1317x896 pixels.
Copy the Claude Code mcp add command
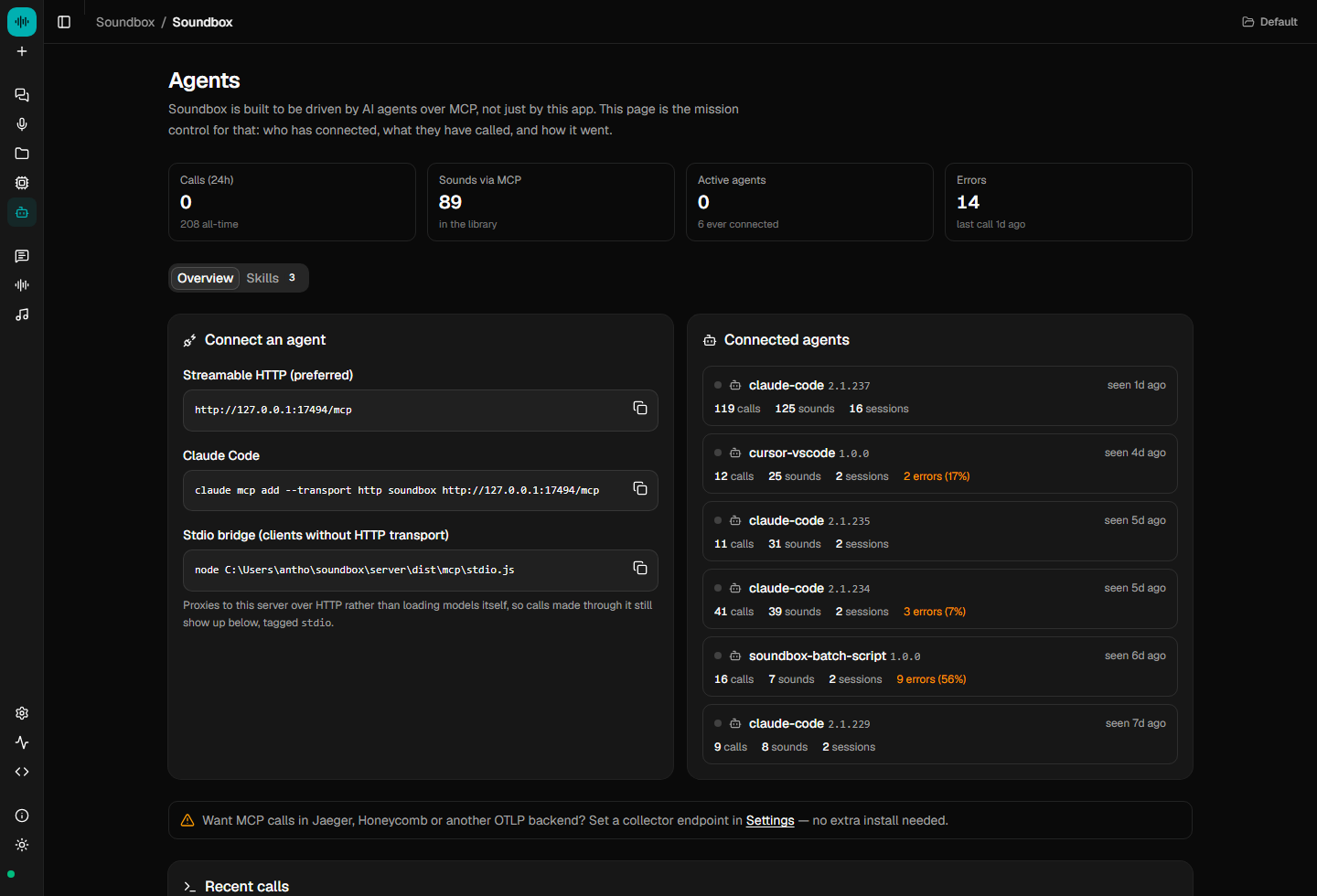640,488
